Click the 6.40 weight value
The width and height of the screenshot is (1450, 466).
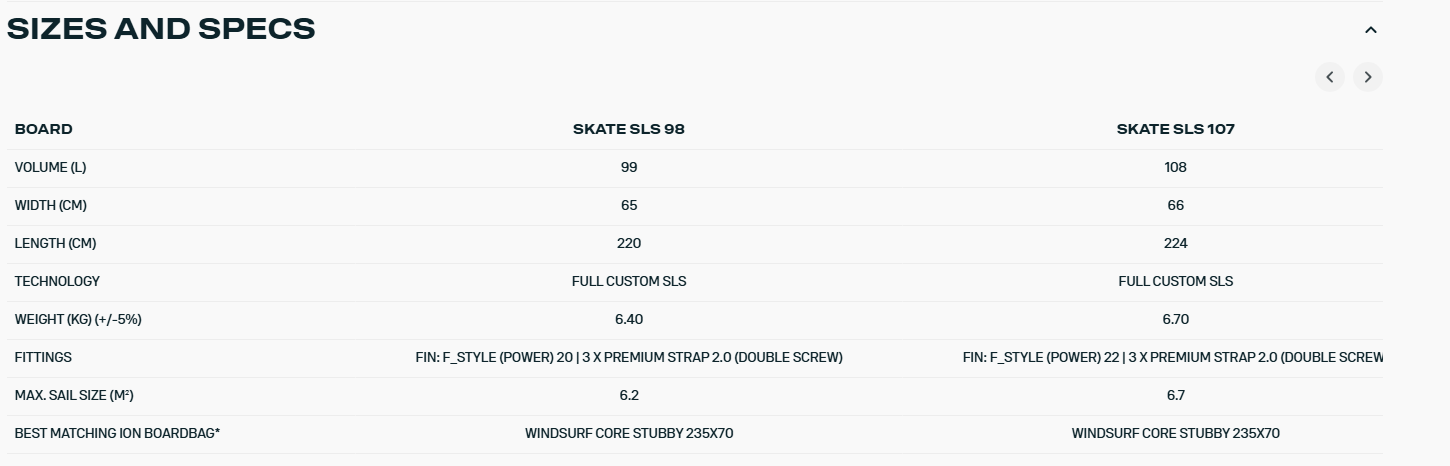click(628, 319)
